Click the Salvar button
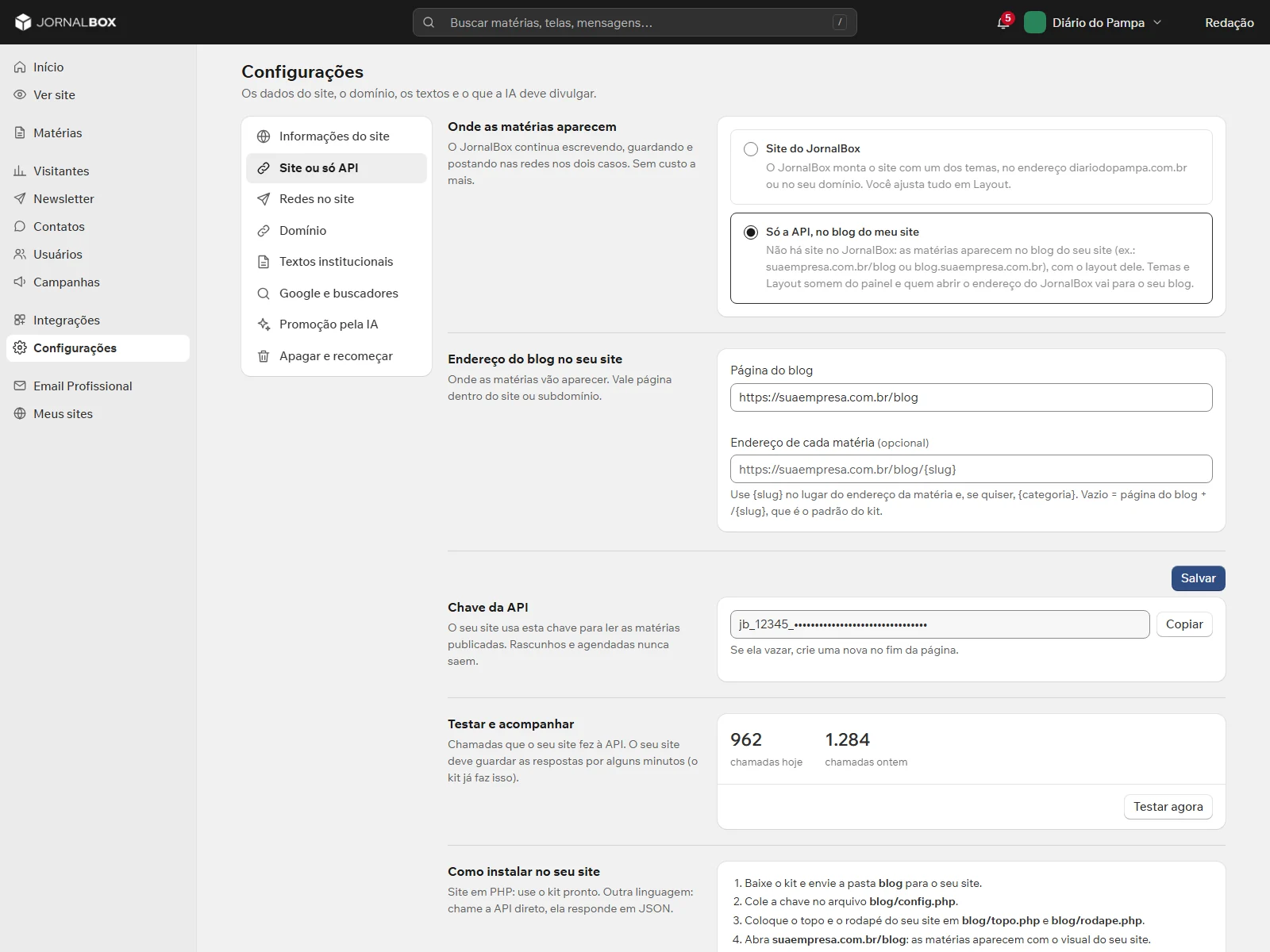This screenshot has height=952, width=1270. [x=1198, y=578]
